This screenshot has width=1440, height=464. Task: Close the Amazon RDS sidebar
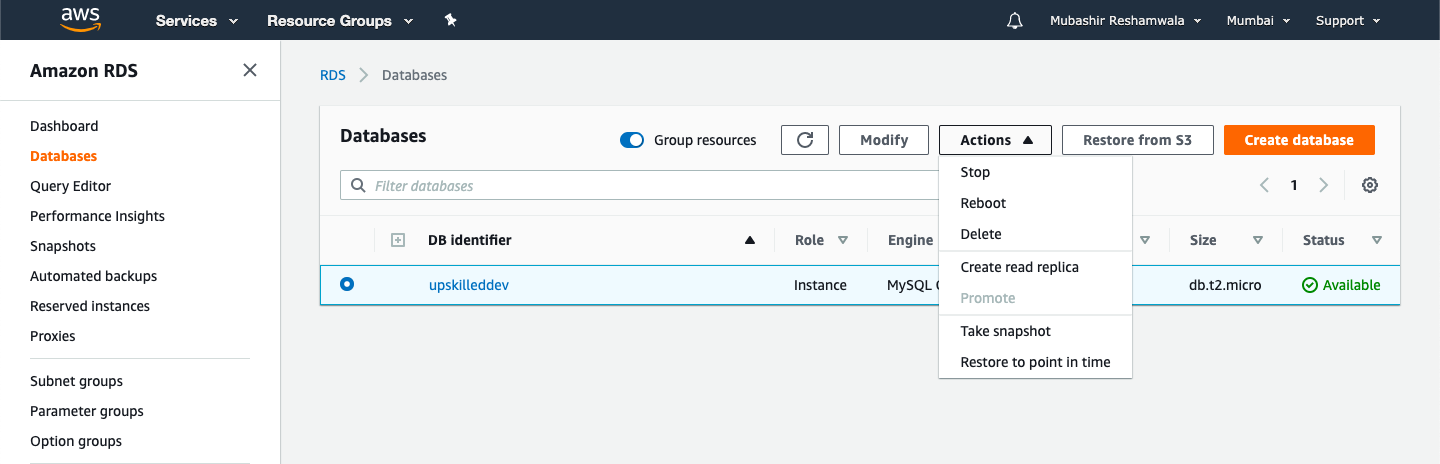click(x=250, y=70)
